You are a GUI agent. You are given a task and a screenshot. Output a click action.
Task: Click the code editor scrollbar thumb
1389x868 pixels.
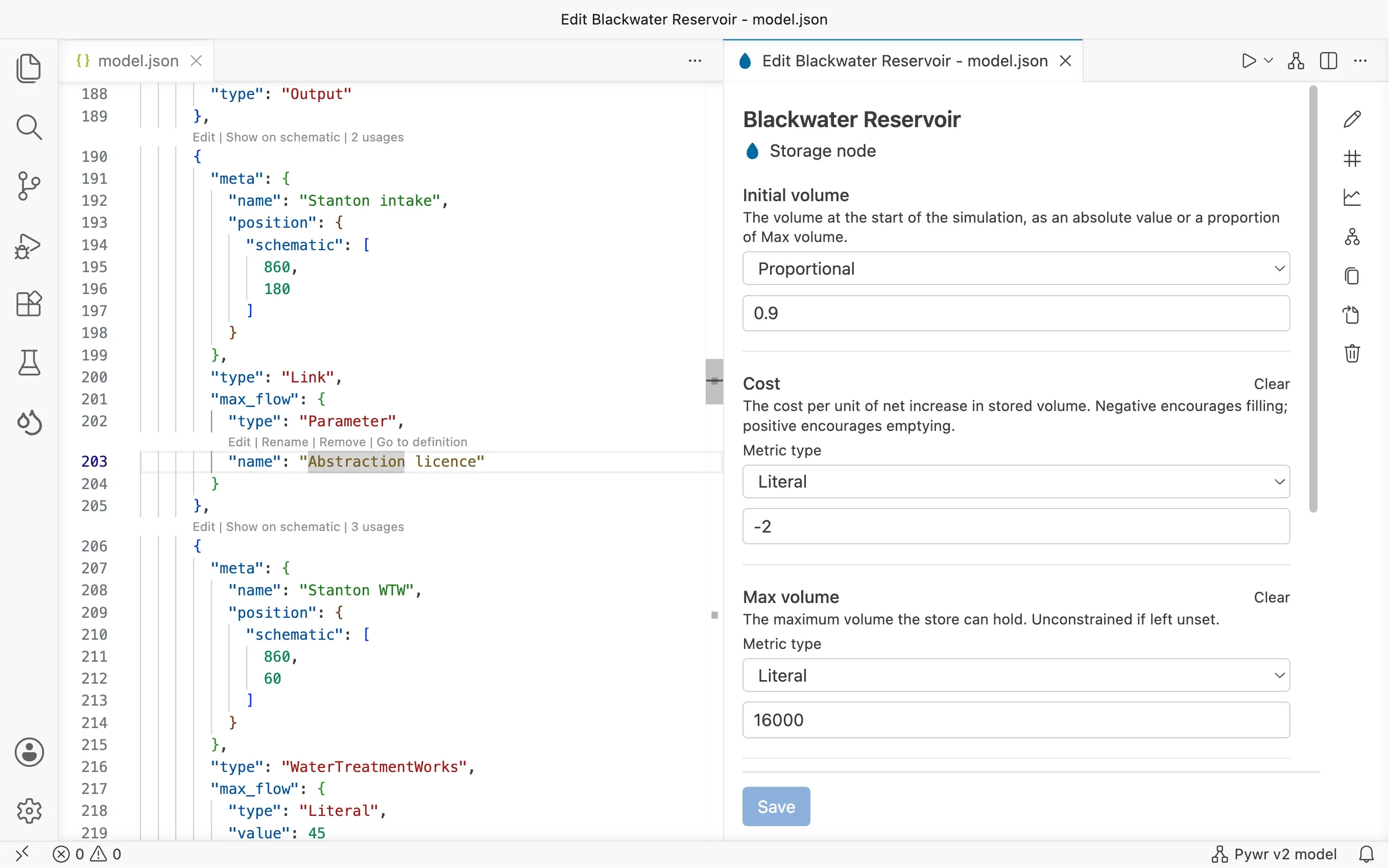click(714, 382)
